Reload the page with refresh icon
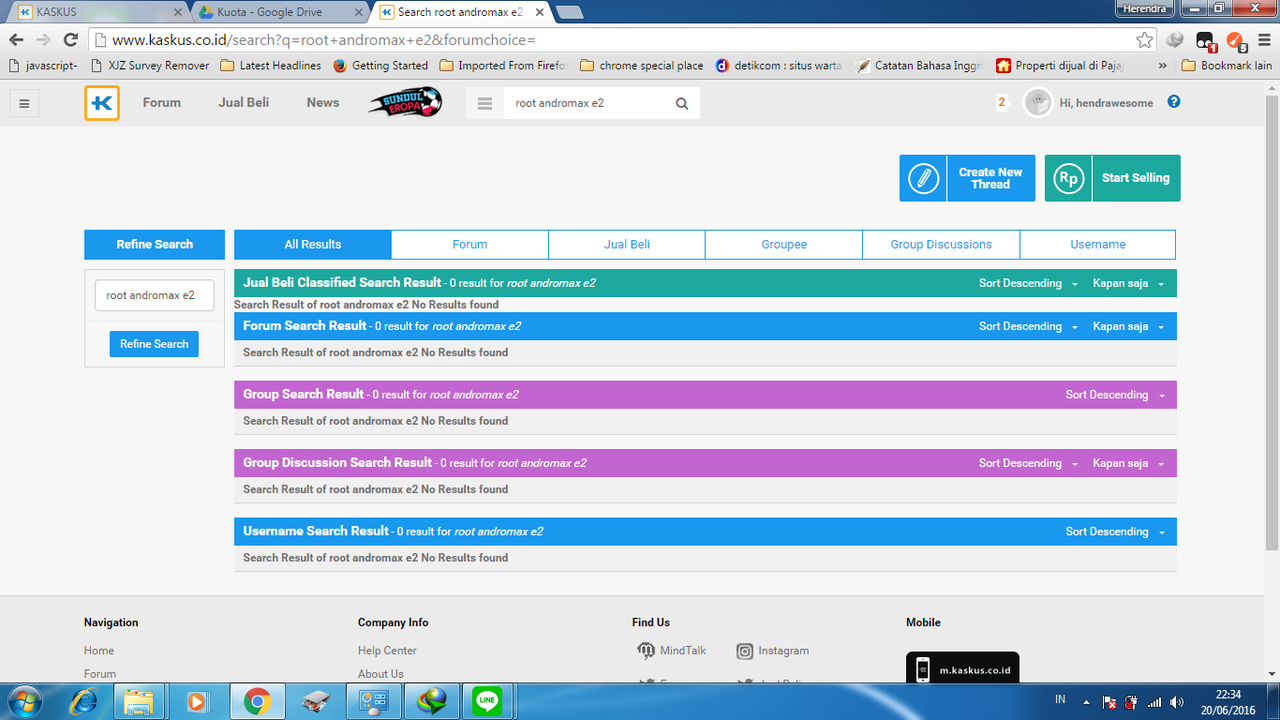The width and height of the screenshot is (1280, 720). (x=70, y=40)
